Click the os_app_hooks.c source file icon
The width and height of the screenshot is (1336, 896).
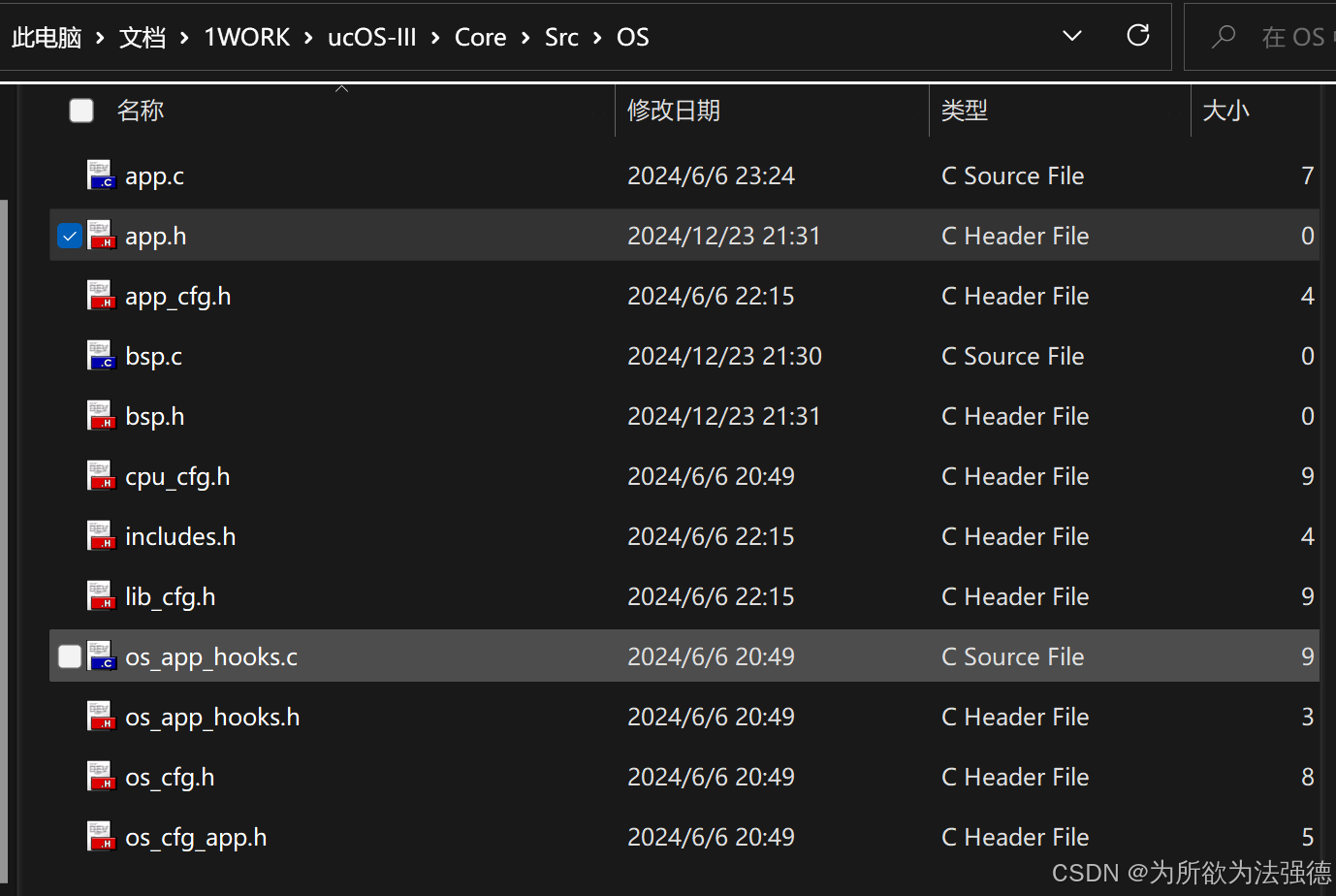click(102, 656)
